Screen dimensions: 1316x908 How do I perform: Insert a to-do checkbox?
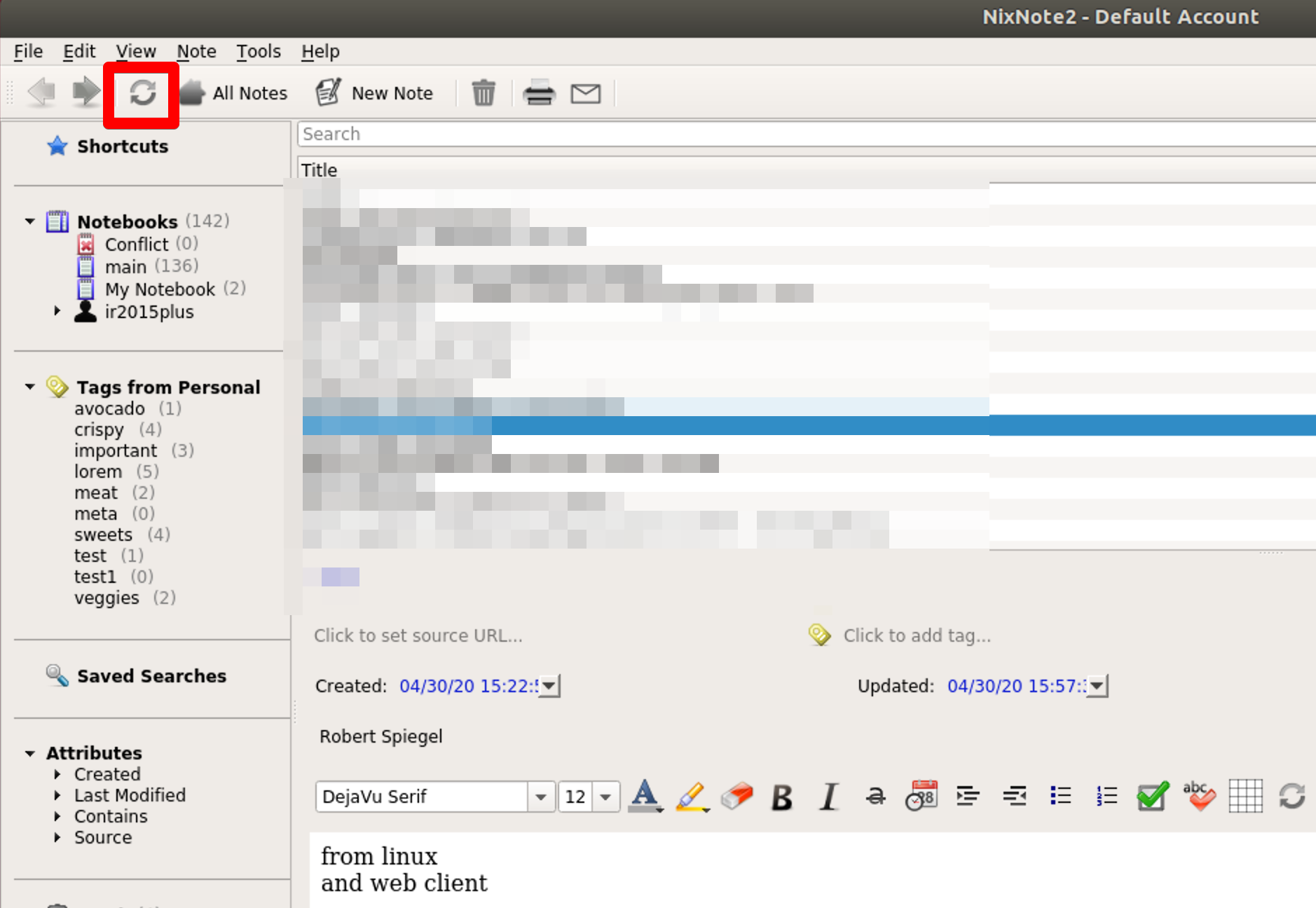(x=1153, y=796)
